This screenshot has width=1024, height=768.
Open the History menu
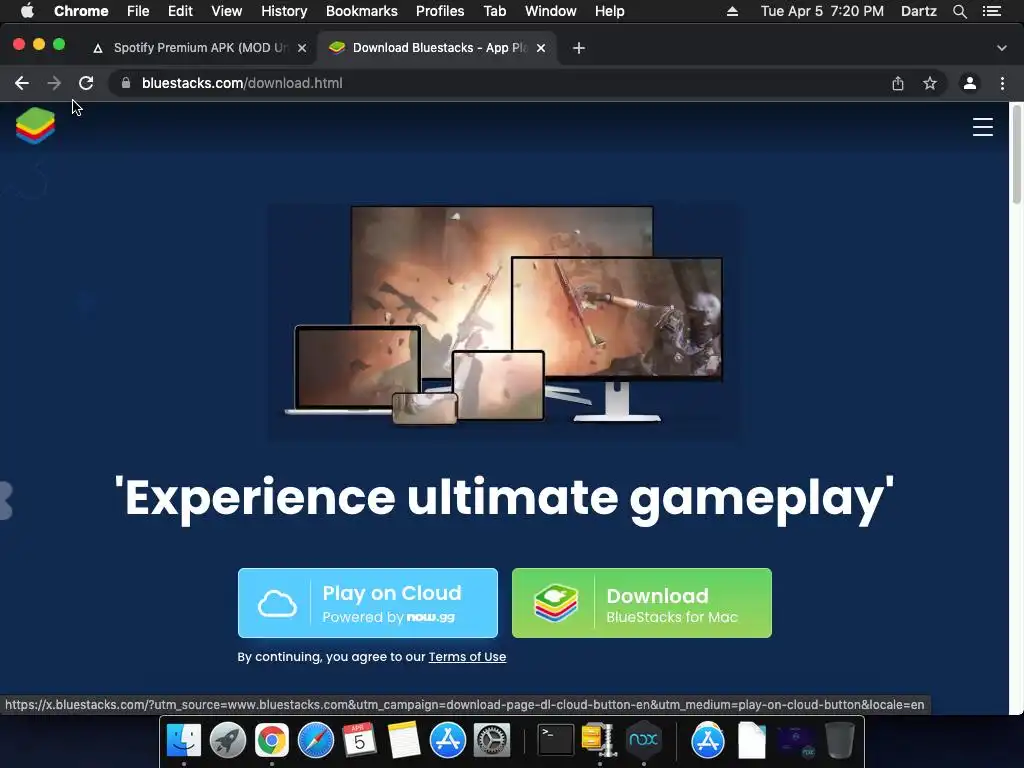click(x=284, y=11)
